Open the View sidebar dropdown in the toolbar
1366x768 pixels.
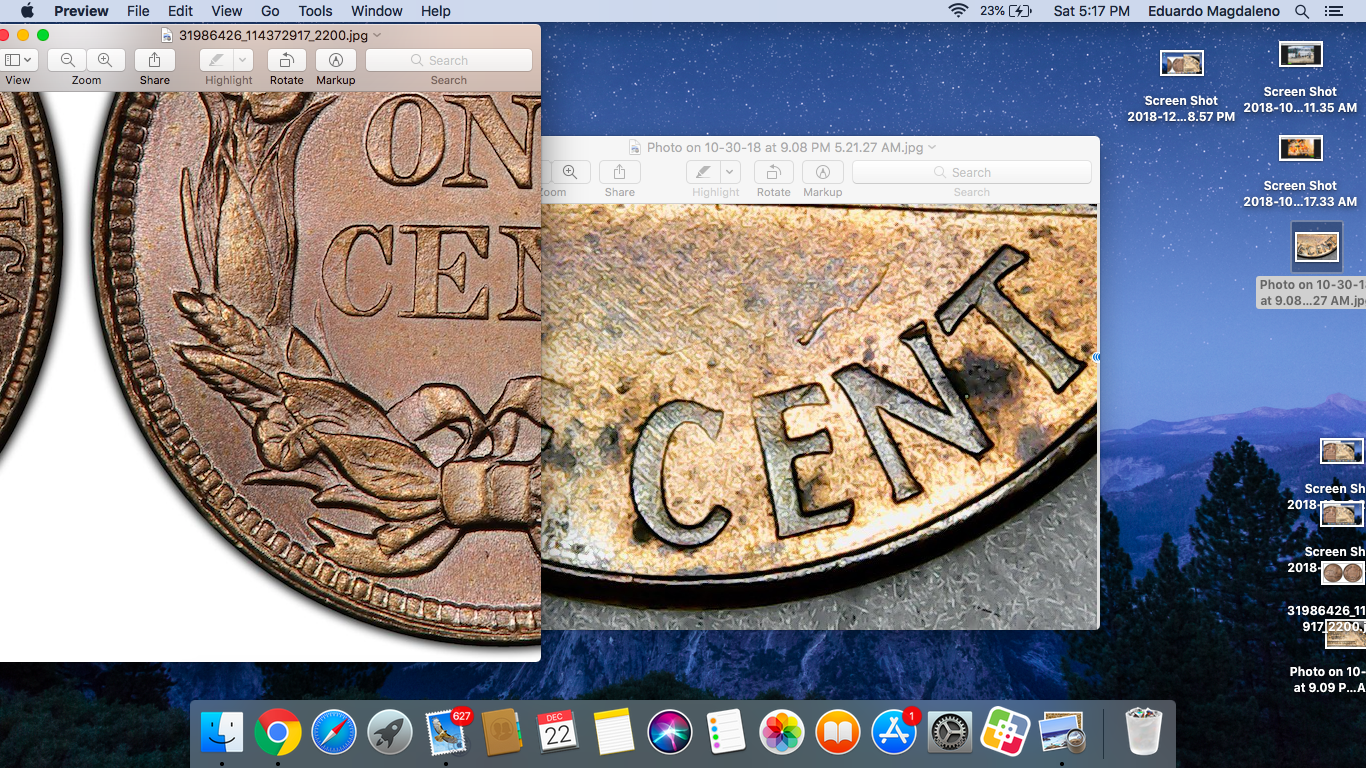17,60
